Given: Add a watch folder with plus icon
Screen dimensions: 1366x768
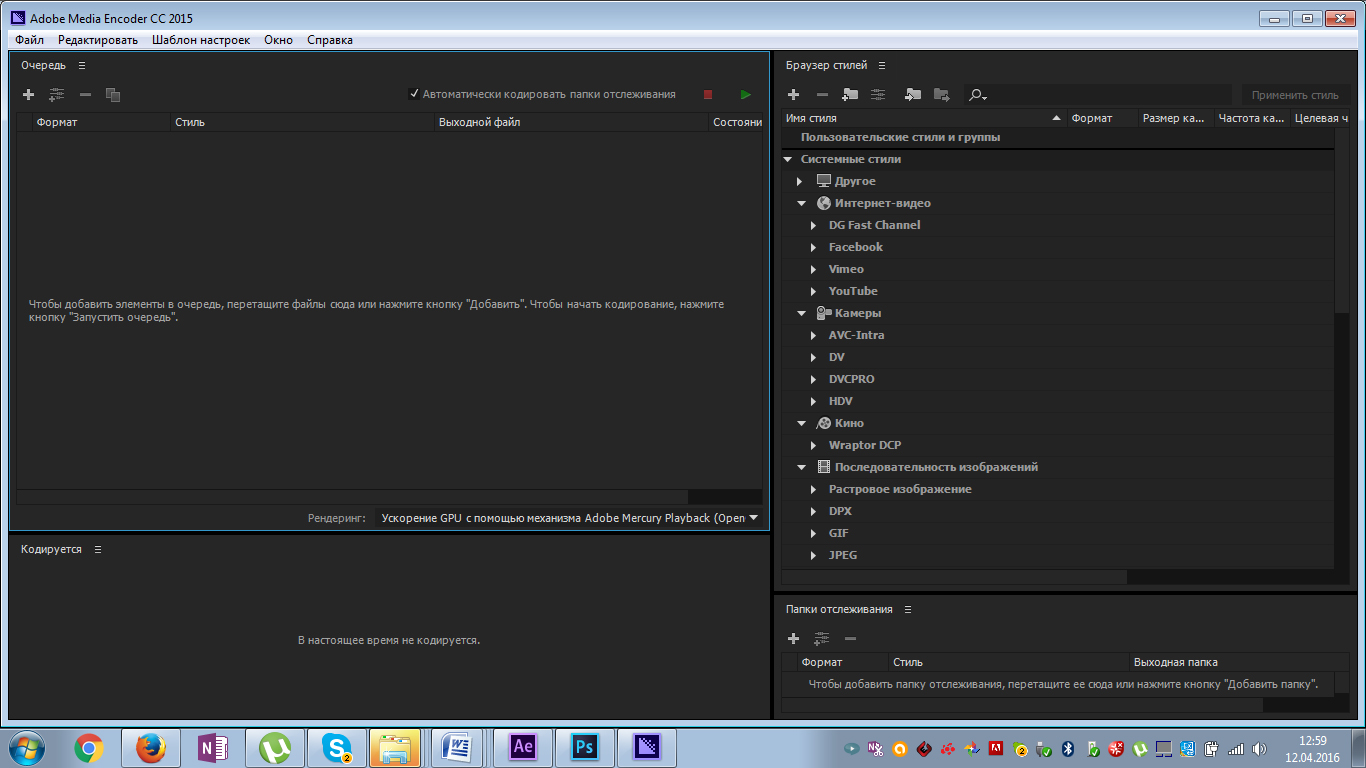Looking at the screenshot, I should [793, 638].
